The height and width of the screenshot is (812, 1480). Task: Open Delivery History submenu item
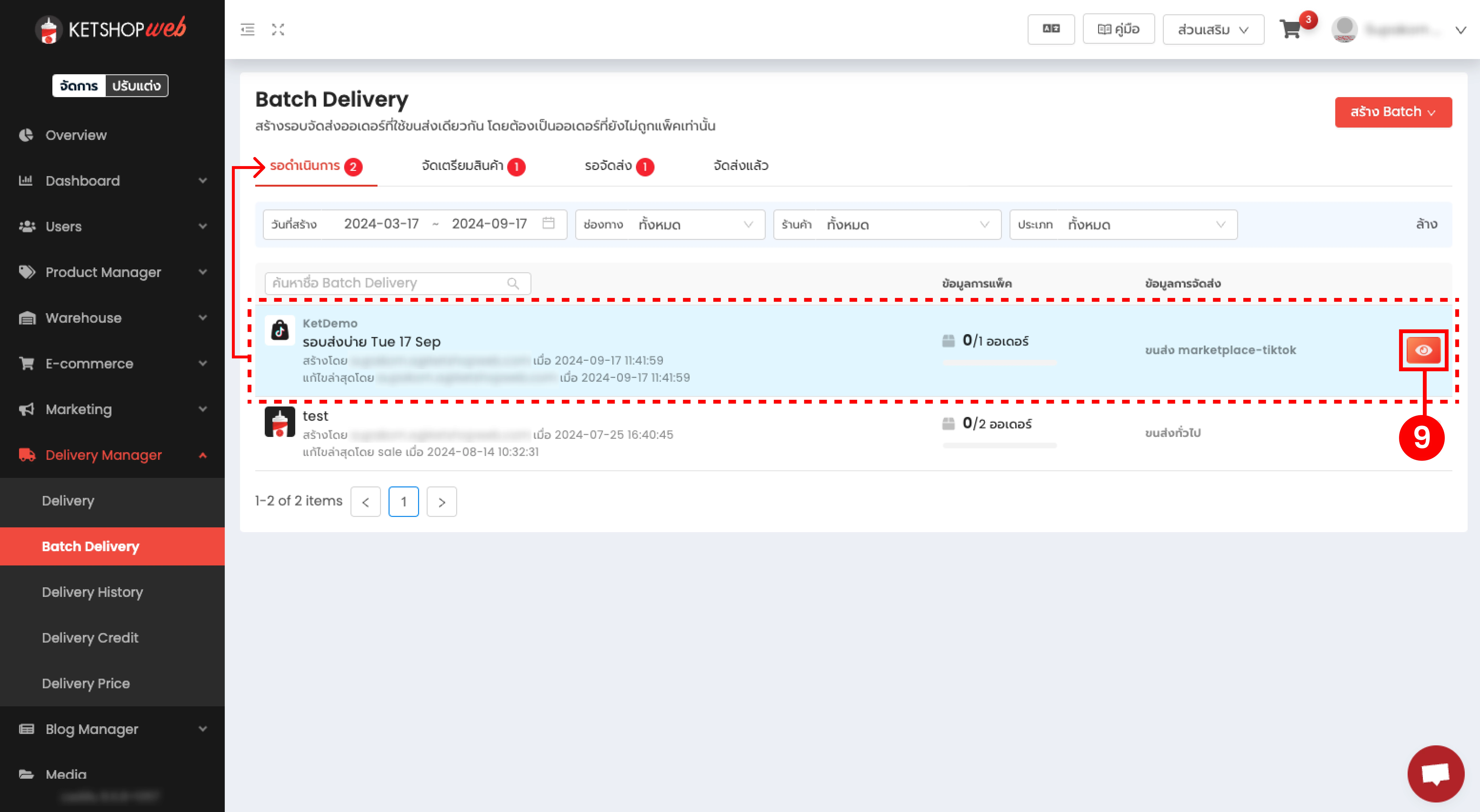(x=112, y=592)
